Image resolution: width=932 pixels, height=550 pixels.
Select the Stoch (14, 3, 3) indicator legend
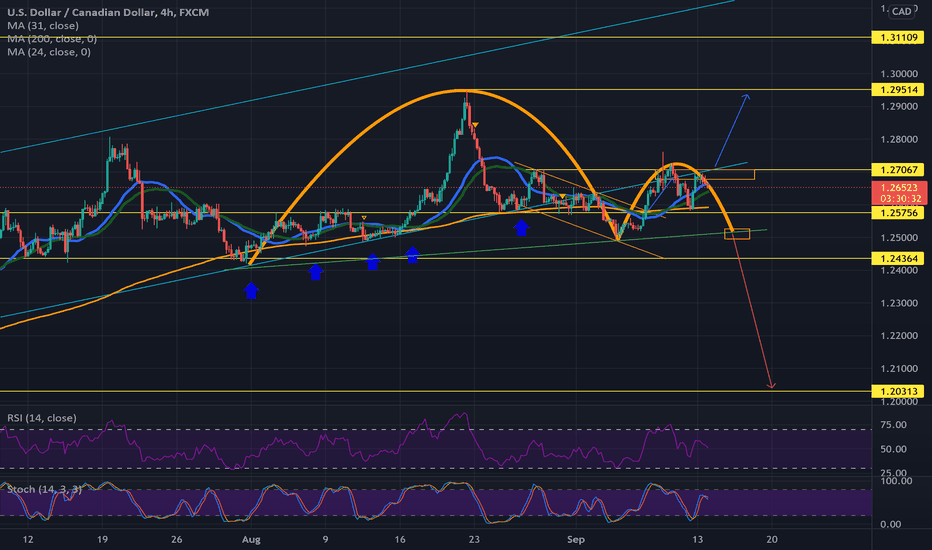pos(44,489)
